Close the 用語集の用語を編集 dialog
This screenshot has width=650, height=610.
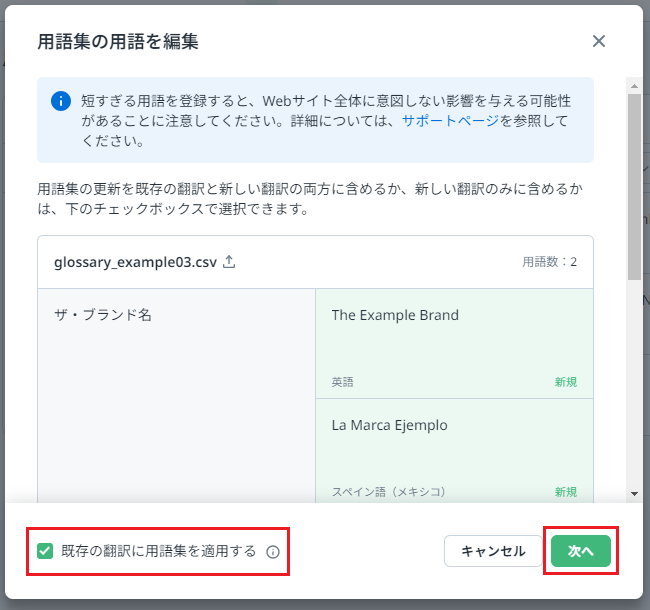[x=599, y=41]
